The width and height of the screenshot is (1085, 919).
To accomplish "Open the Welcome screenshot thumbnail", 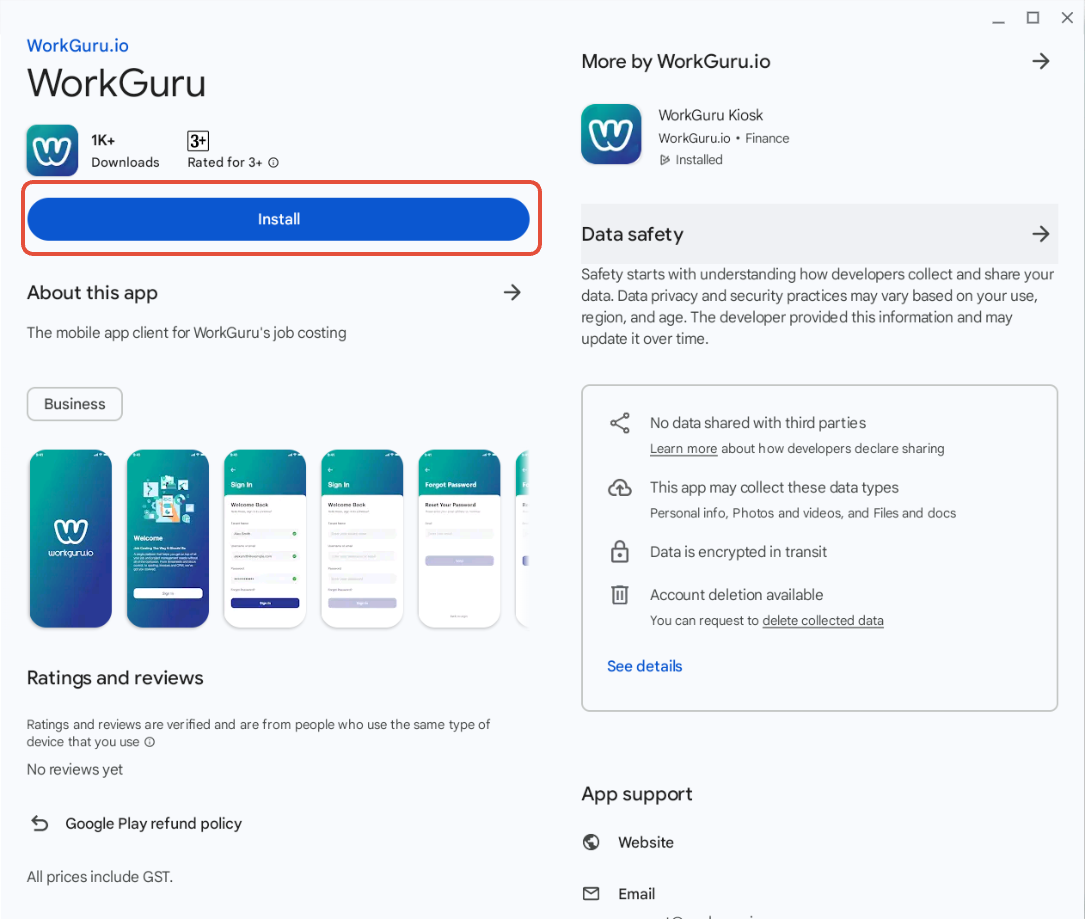I will point(167,539).
